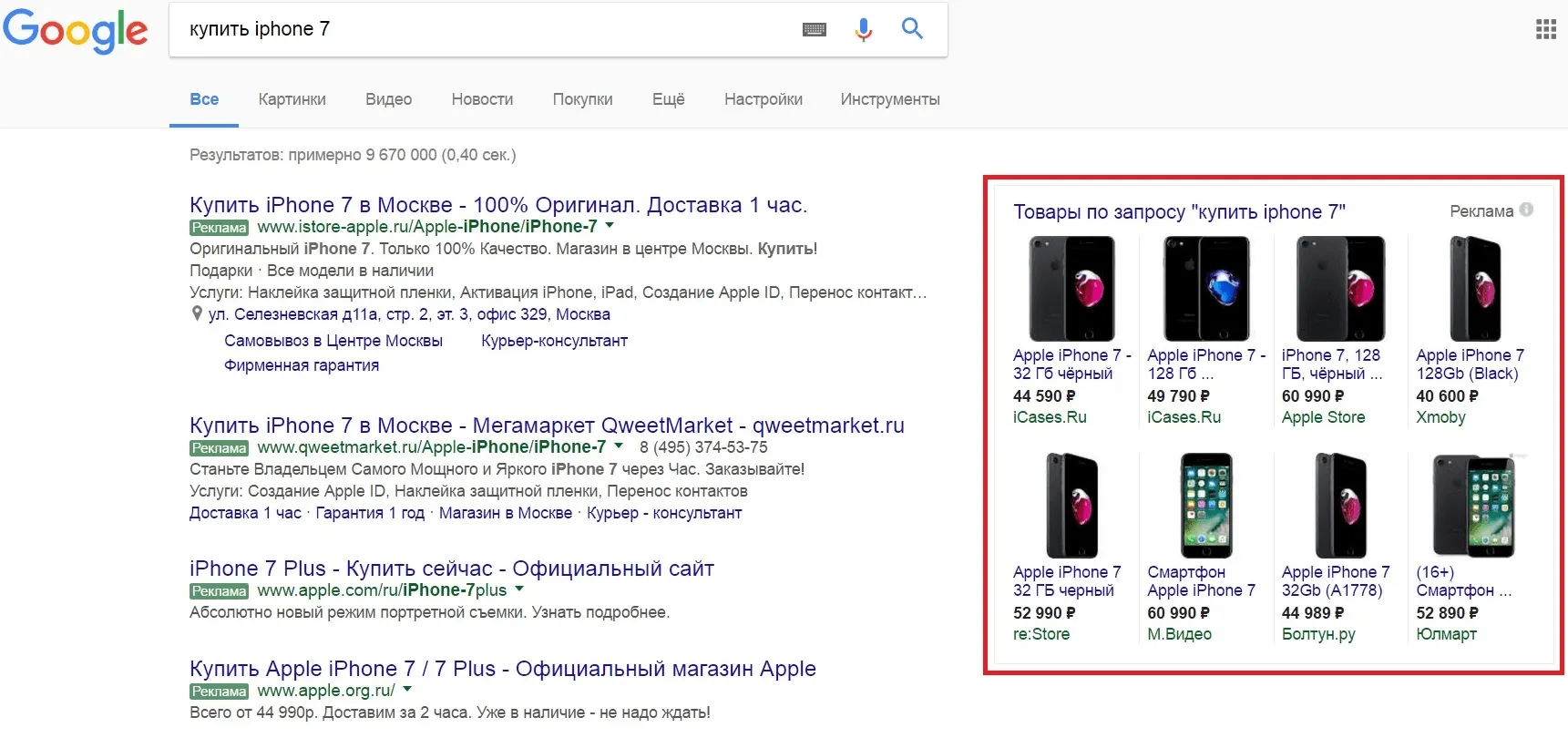Click the 44 590 ₽ price
Image resolution: width=1568 pixels, height=738 pixels.
[x=1044, y=396]
